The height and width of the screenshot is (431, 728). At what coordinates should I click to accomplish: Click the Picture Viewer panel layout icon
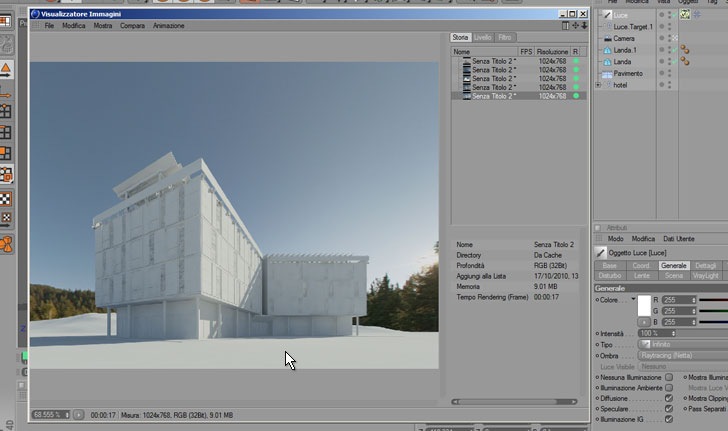566,26
